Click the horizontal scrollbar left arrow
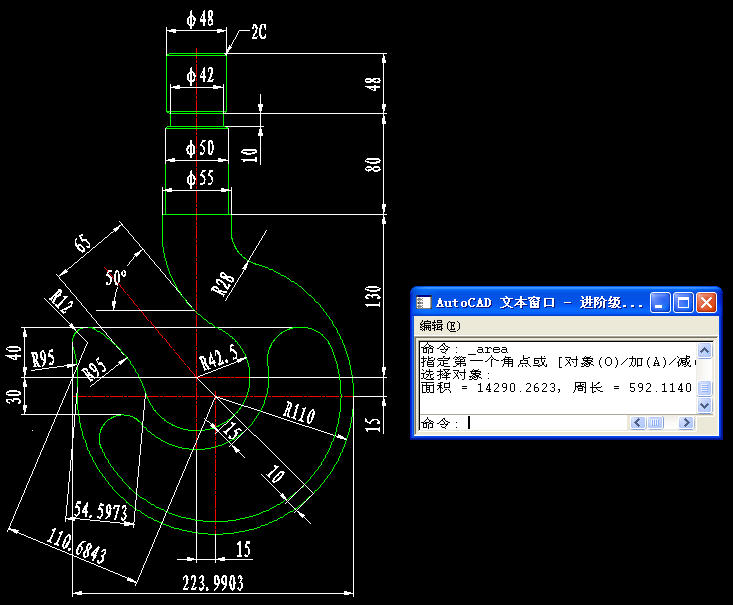733x605 pixels. point(637,423)
